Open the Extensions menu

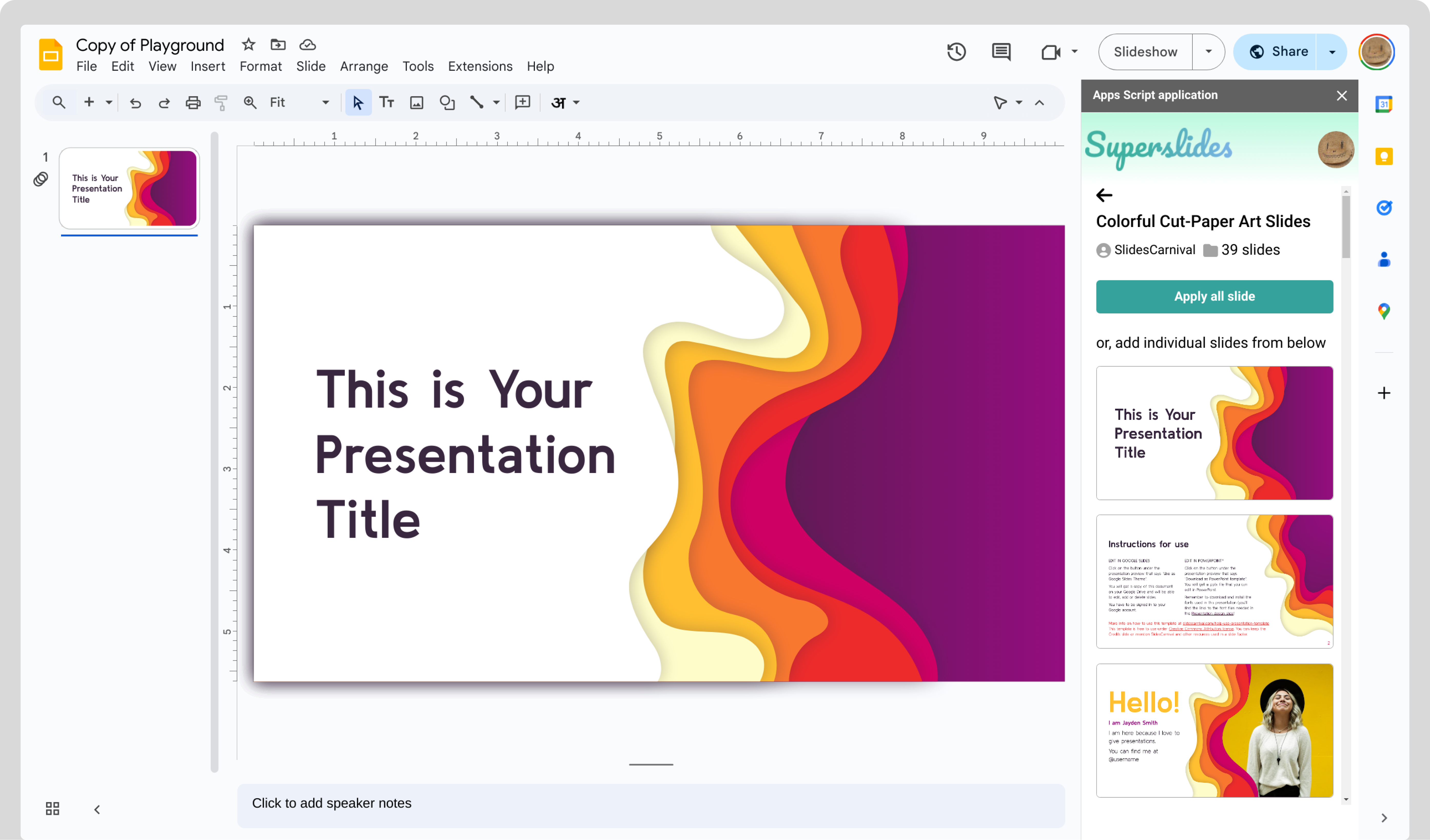click(480, 66)
